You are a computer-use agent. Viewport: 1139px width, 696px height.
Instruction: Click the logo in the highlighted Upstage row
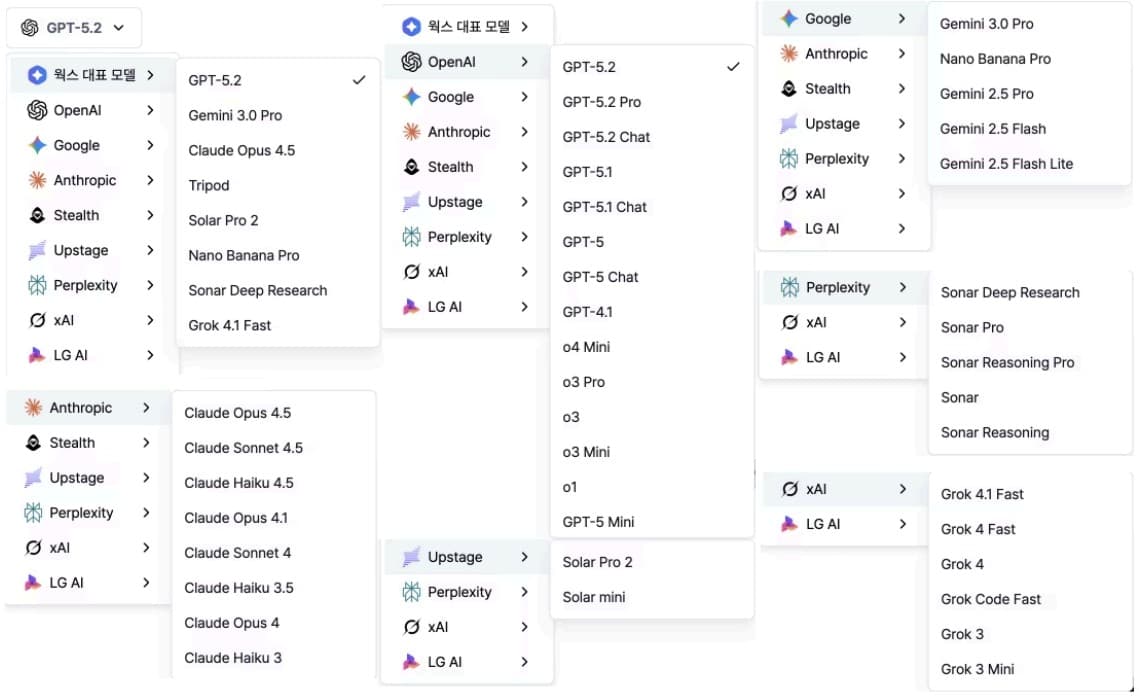[411, 557]
